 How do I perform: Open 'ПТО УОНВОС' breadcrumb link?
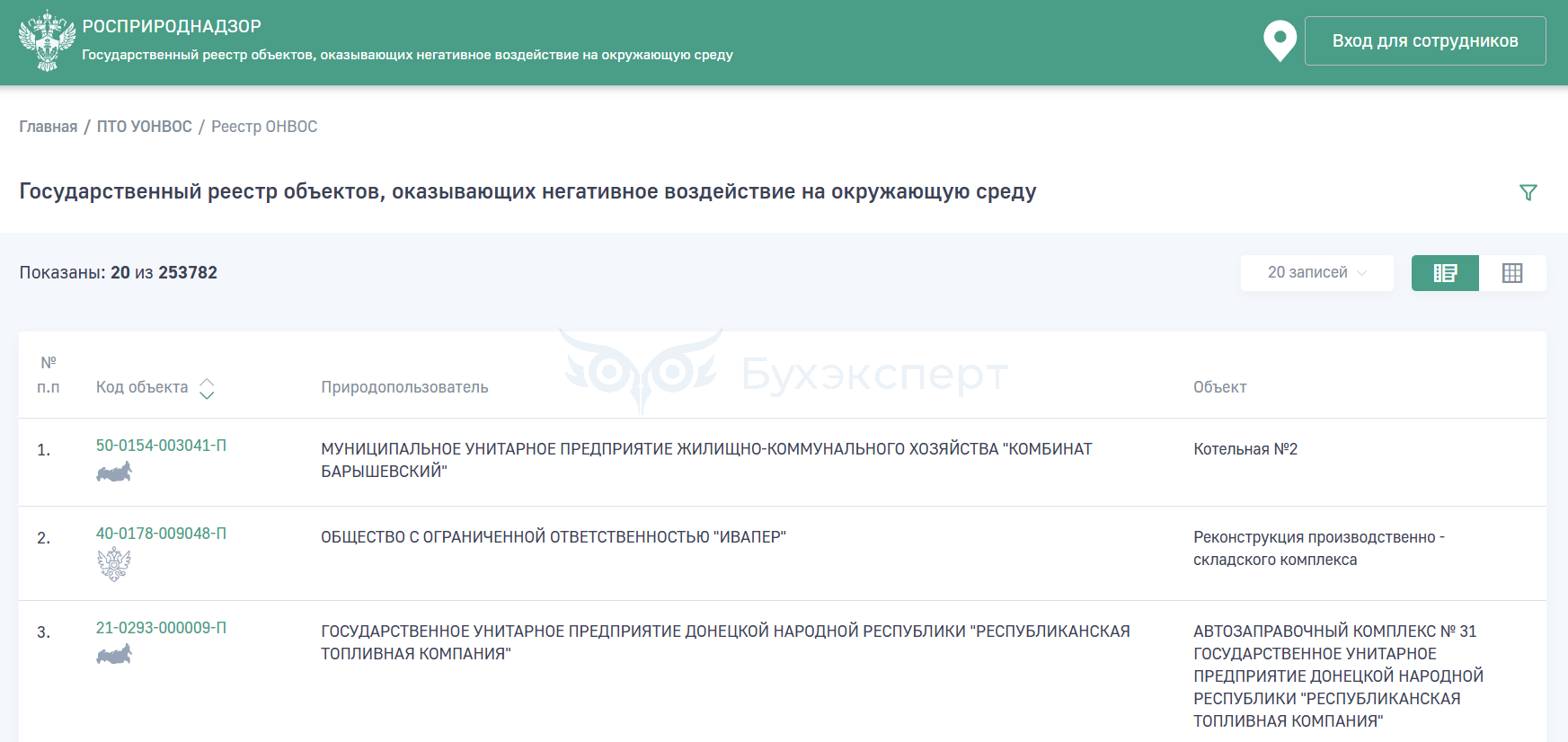(145, 127)
